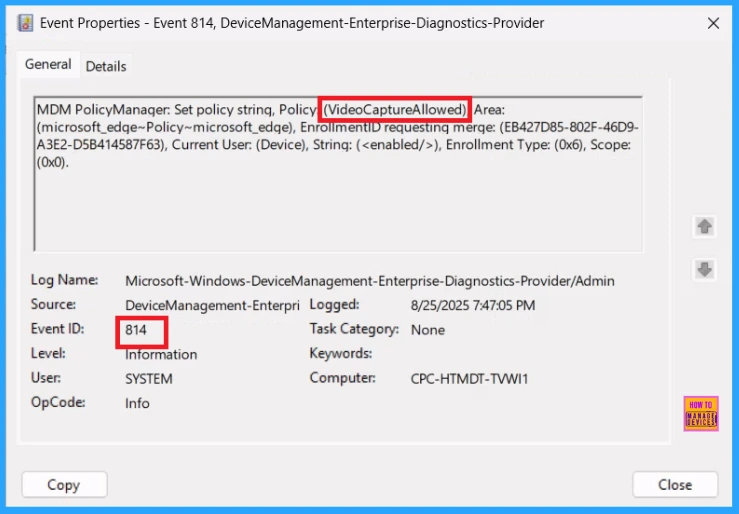Image resolution: width=739 pixels, height=514 pixels.
Task: Click inside the event description text box
Action: tap(338, 174)
